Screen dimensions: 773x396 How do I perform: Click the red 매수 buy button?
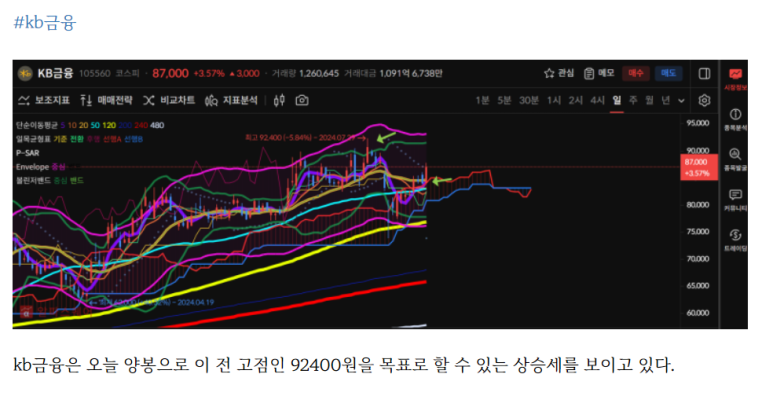click(x=635, y=73)
